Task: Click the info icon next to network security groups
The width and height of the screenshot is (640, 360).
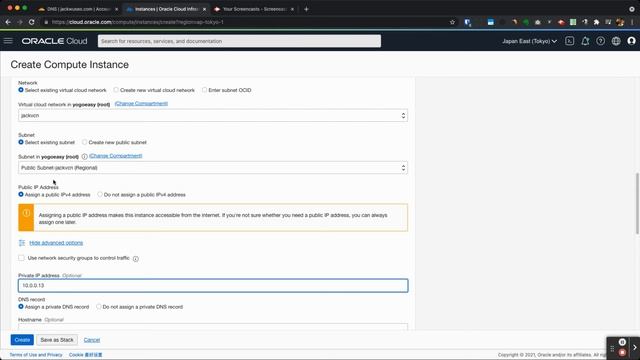Action: pos(136,259)
